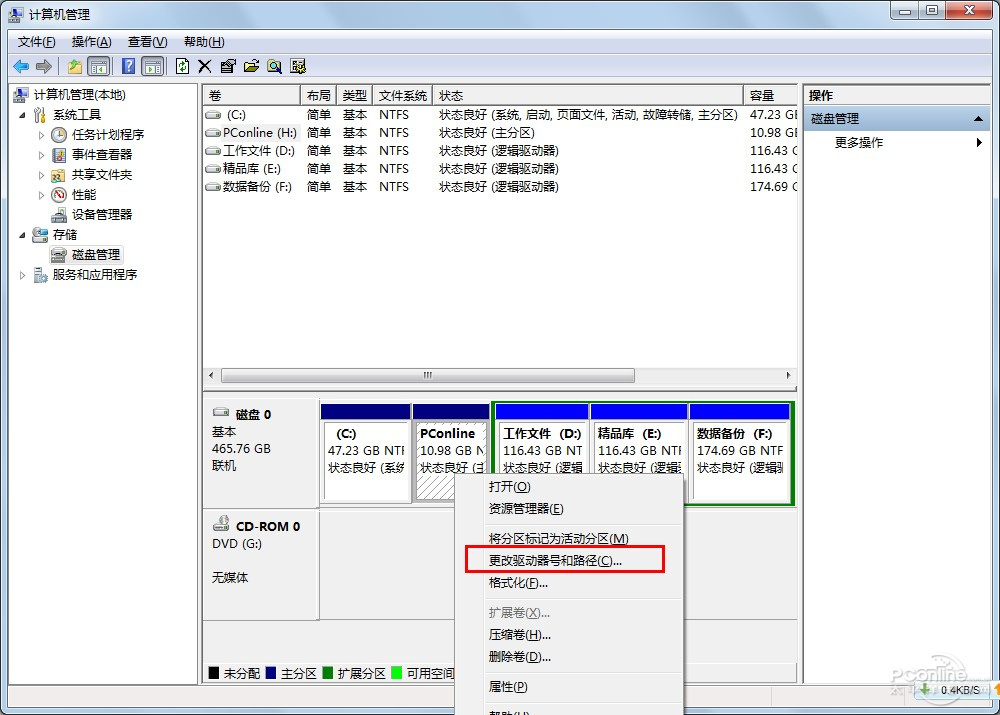
Task: Click the back navigation arrow in the toolbar
Action: tap(22, 66)
